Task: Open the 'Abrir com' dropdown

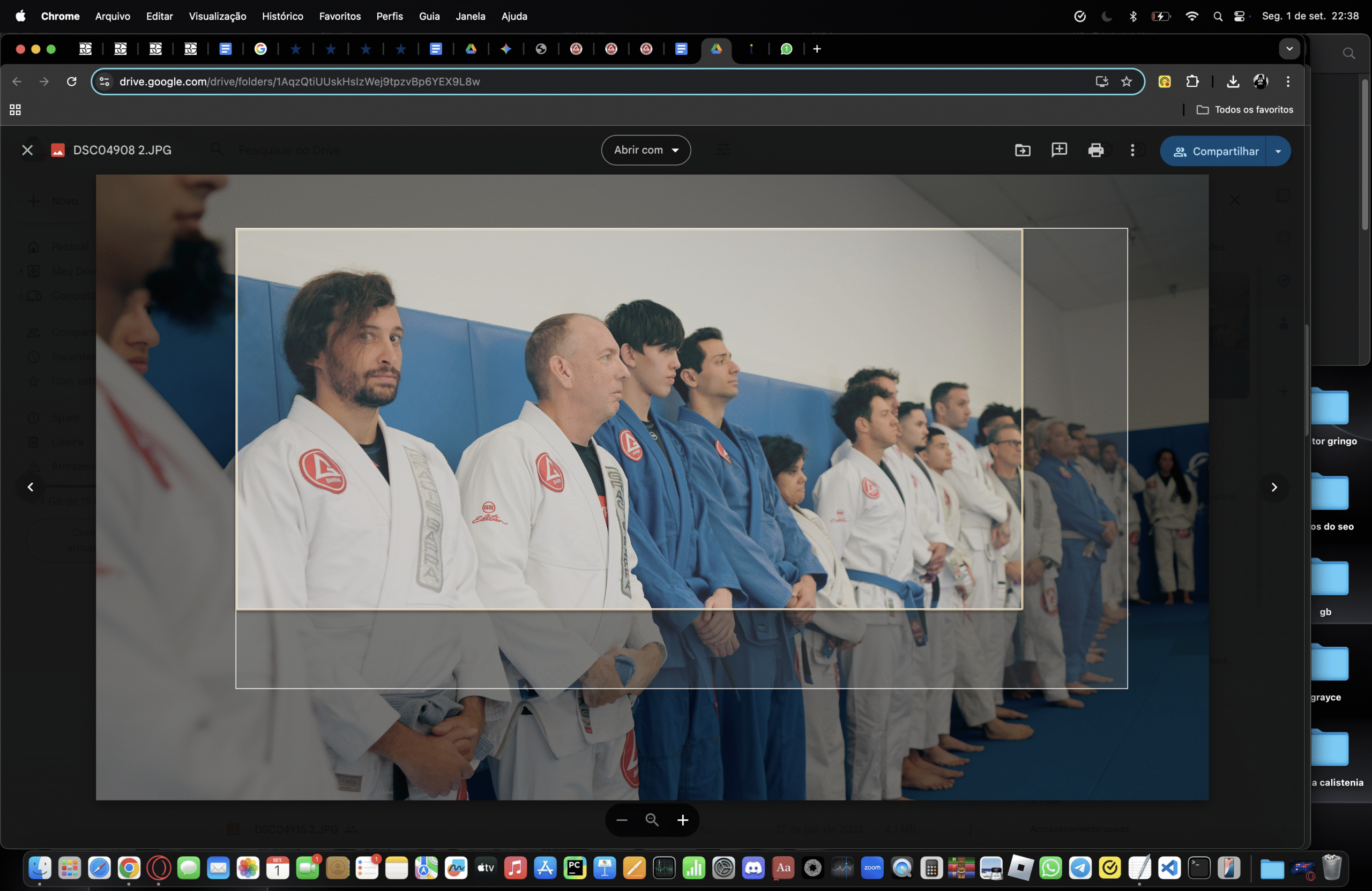Action: click(646, 150)
